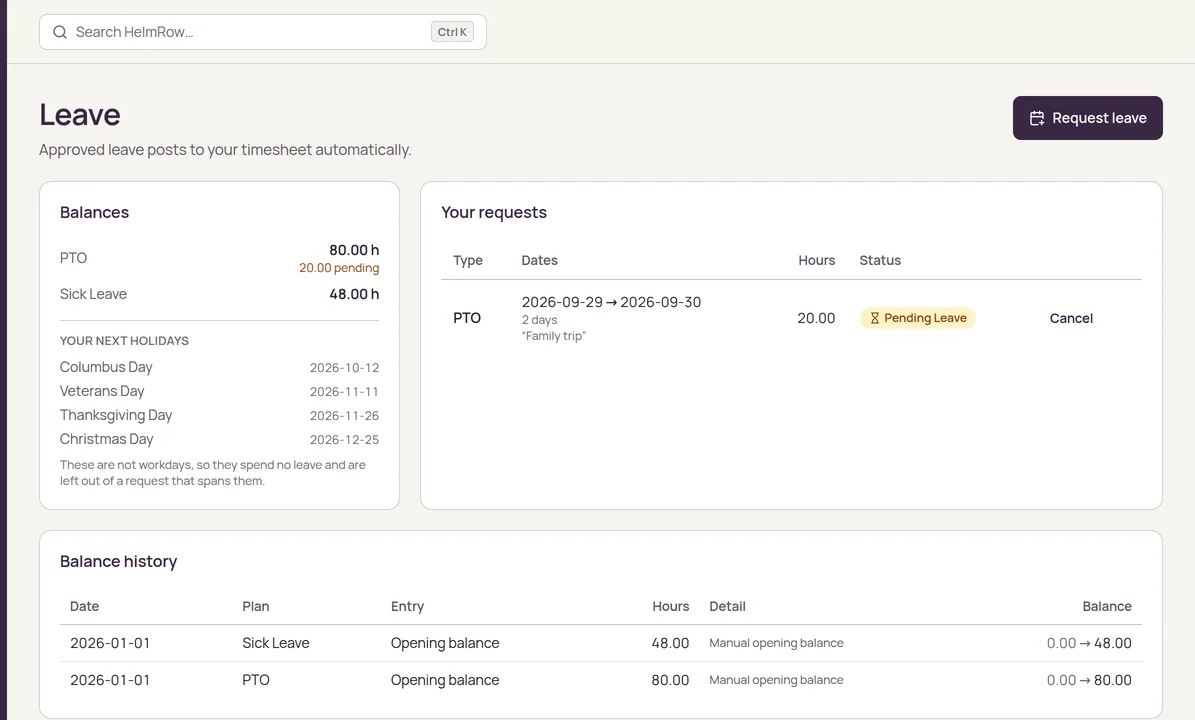Click the date 2026-10-12
This screenshot has width=1195, height=720.
tap(344, 367)
